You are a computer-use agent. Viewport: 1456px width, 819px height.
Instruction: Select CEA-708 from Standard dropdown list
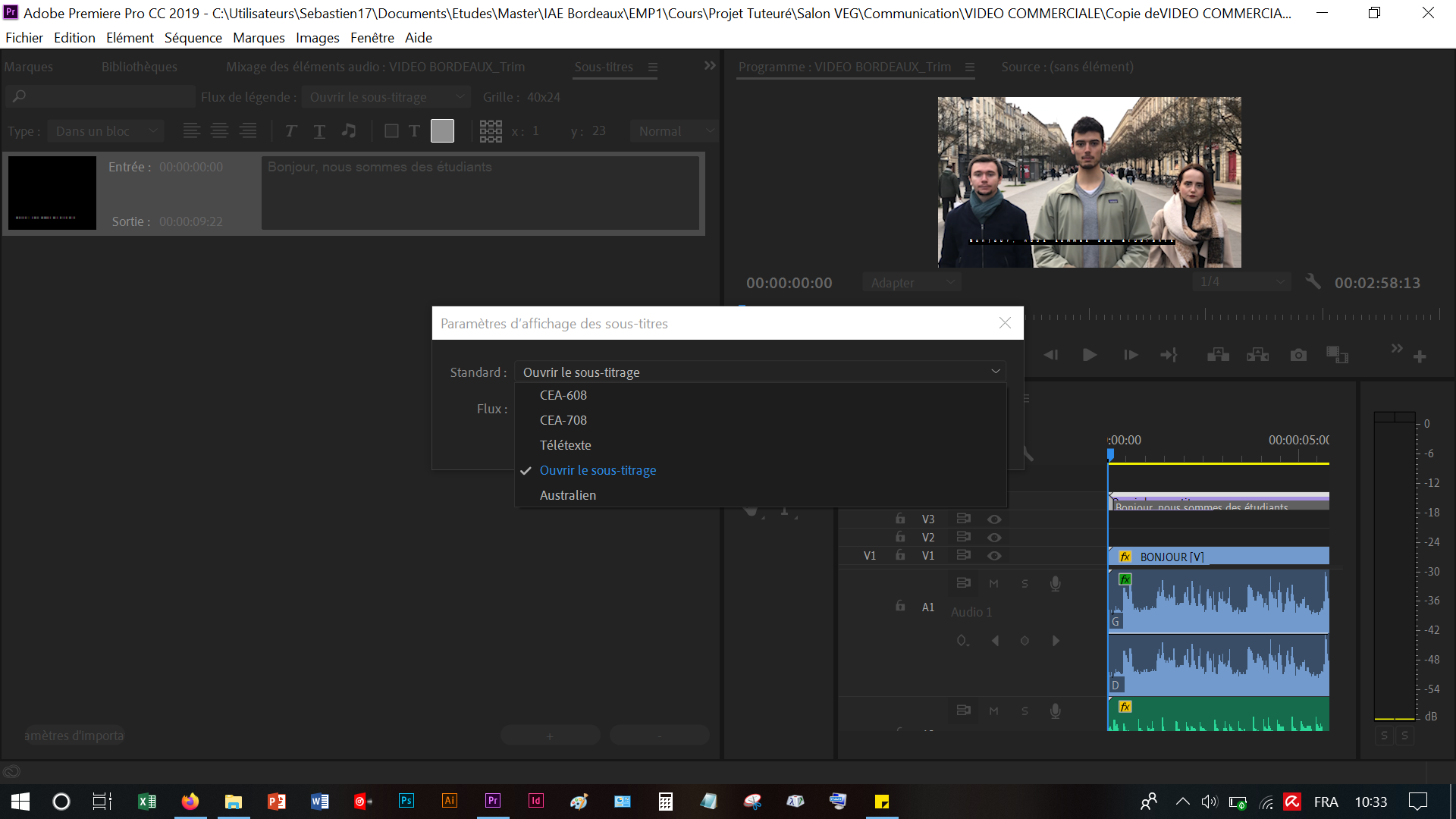(x=563, y=420)
